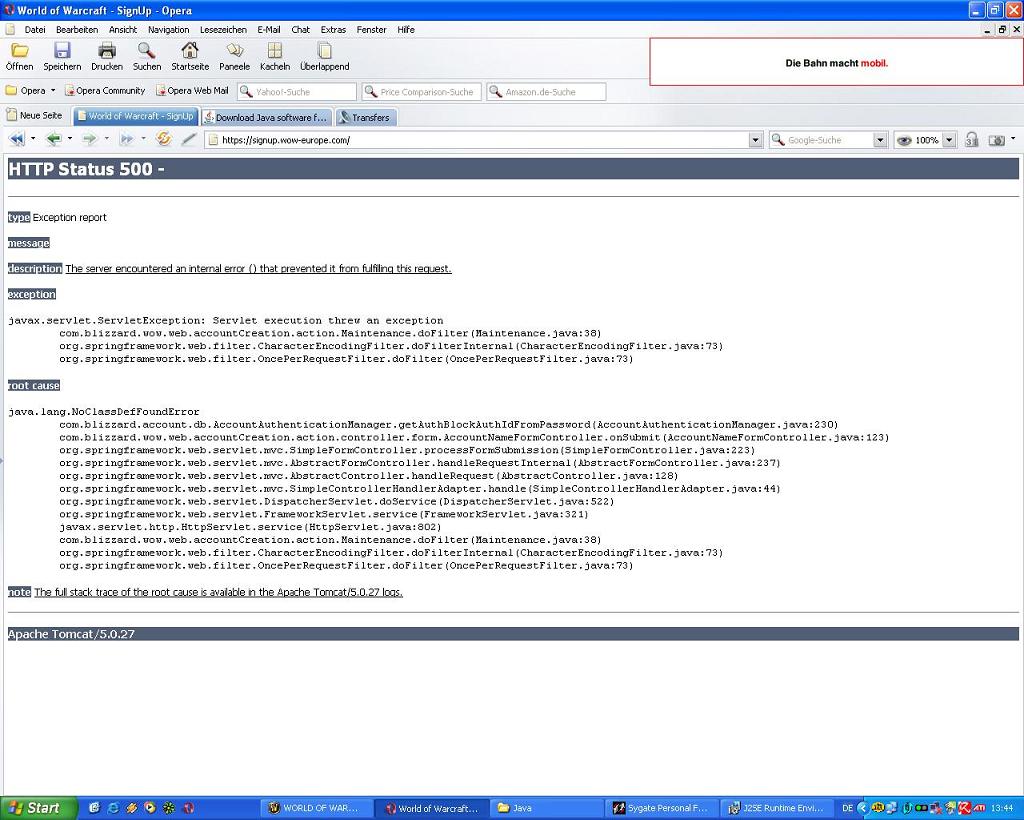
Task: Switch to the Transfers tab
Action: (x=366, y=117)
